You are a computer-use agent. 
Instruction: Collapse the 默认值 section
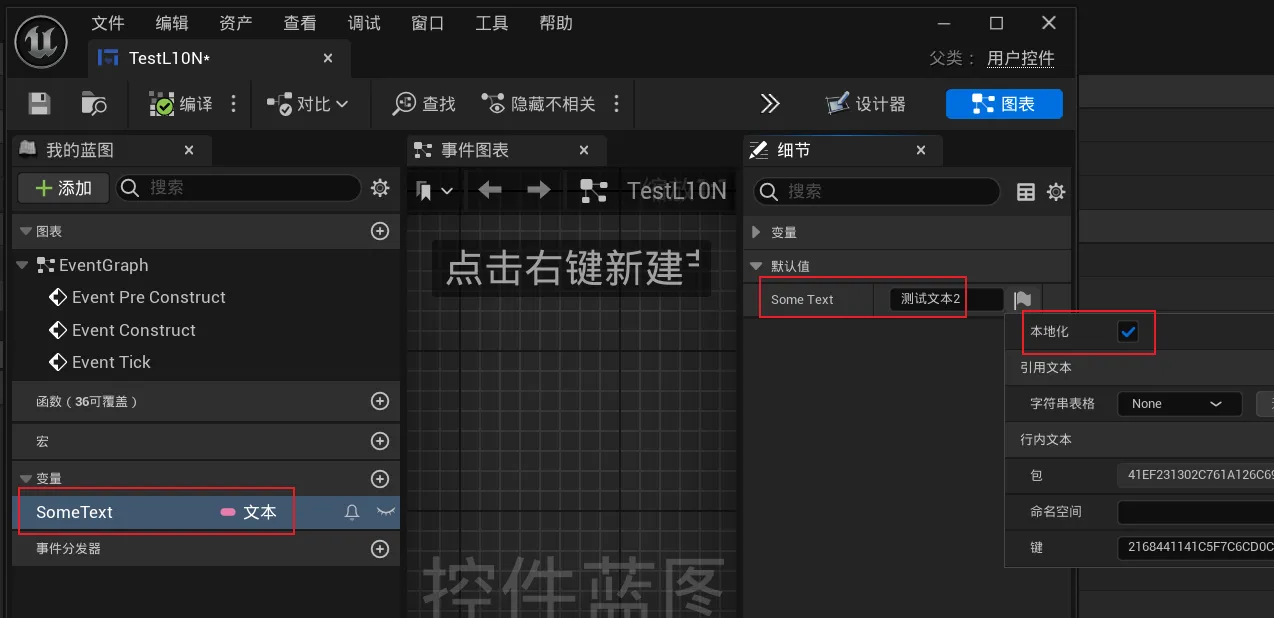point(756,266)
